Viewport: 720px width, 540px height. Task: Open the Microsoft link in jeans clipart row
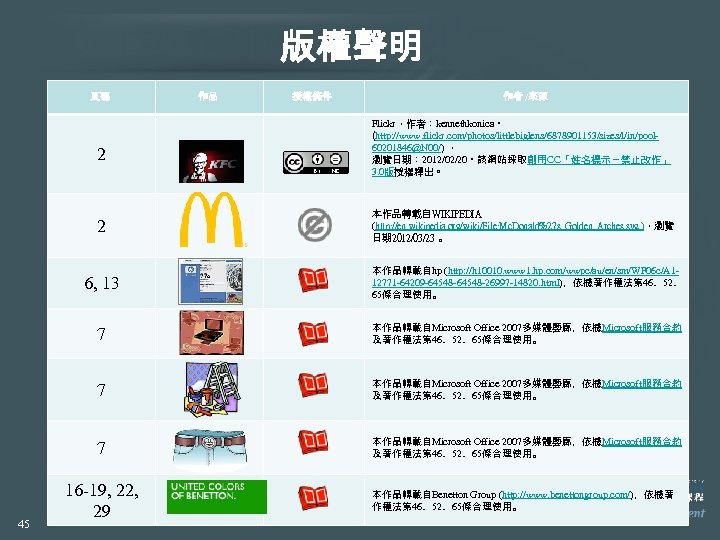click(x=641, y=441)
